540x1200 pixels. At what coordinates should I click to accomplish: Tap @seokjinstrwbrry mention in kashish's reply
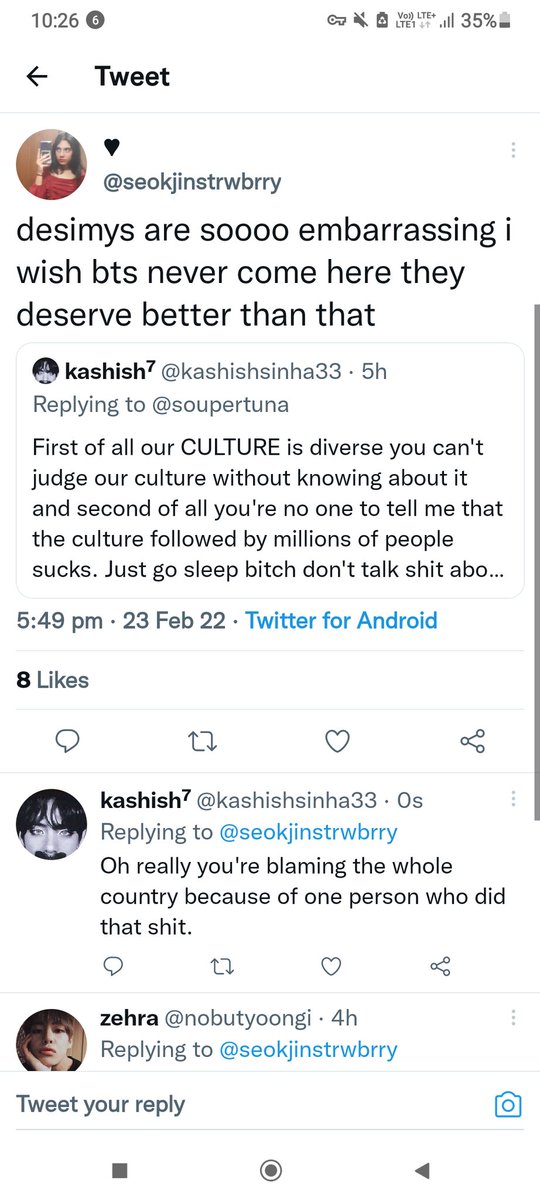coord(309,832)
